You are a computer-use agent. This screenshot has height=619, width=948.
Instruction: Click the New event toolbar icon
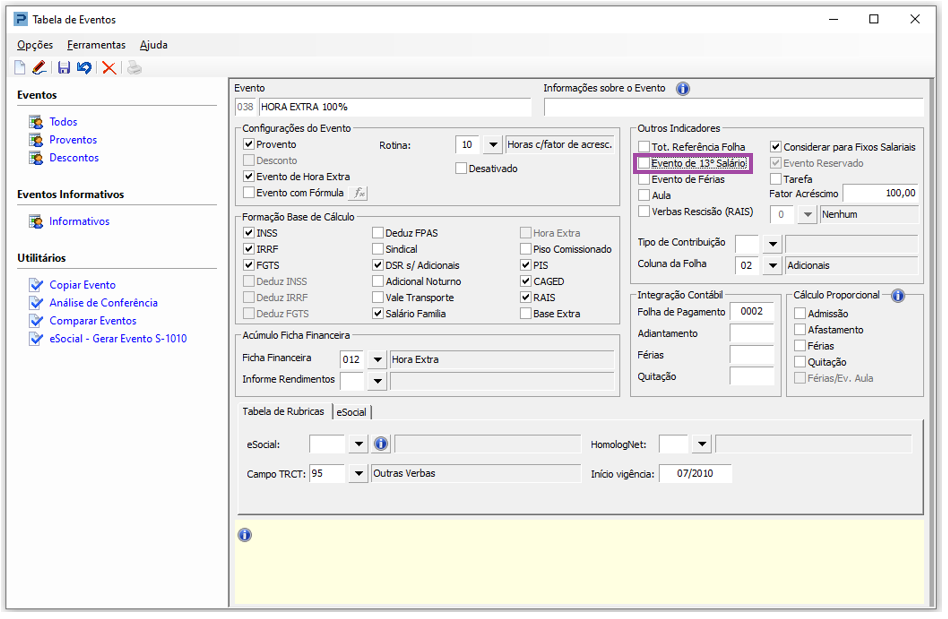[x=20, y=68]
